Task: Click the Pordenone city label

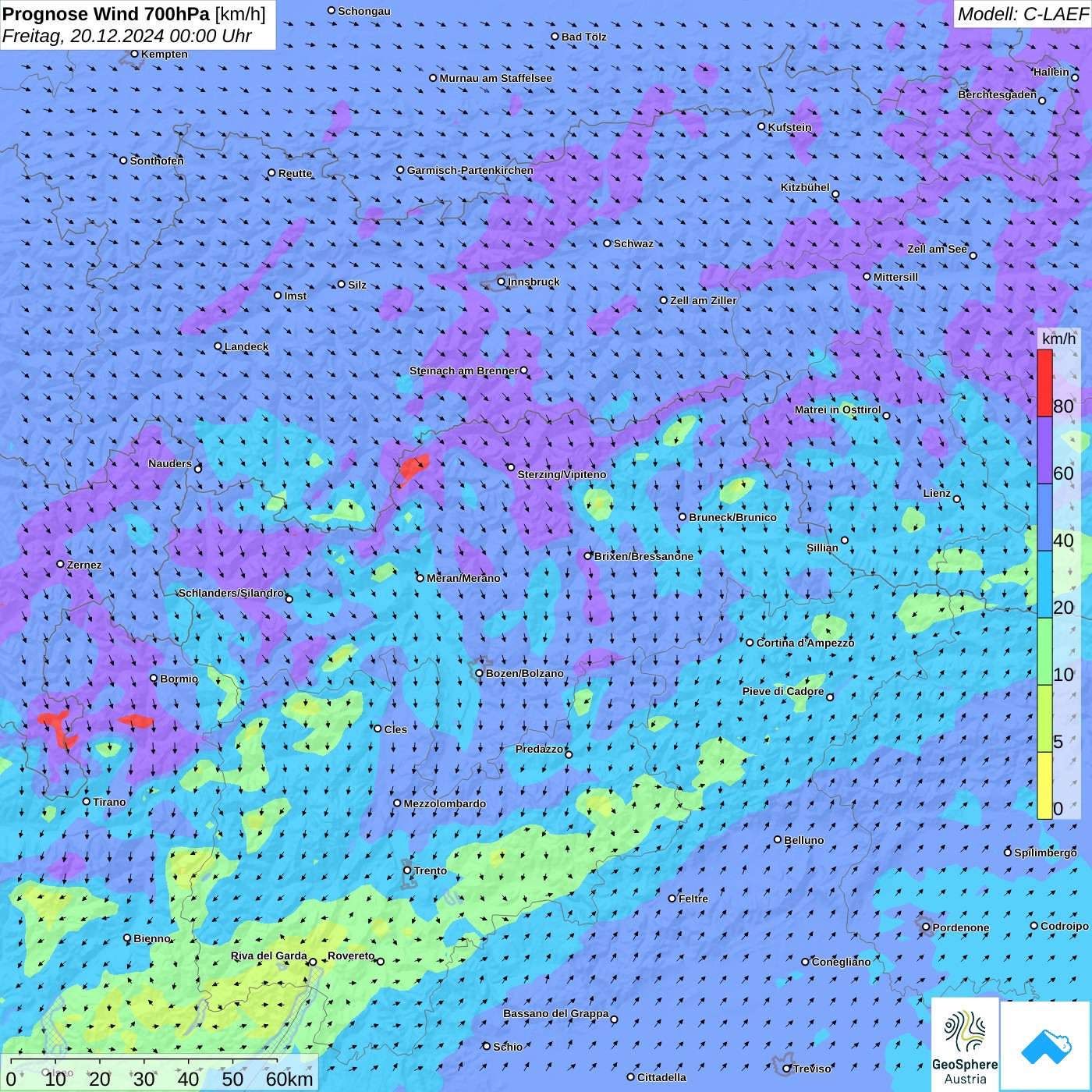Action: tap(961, 927)
